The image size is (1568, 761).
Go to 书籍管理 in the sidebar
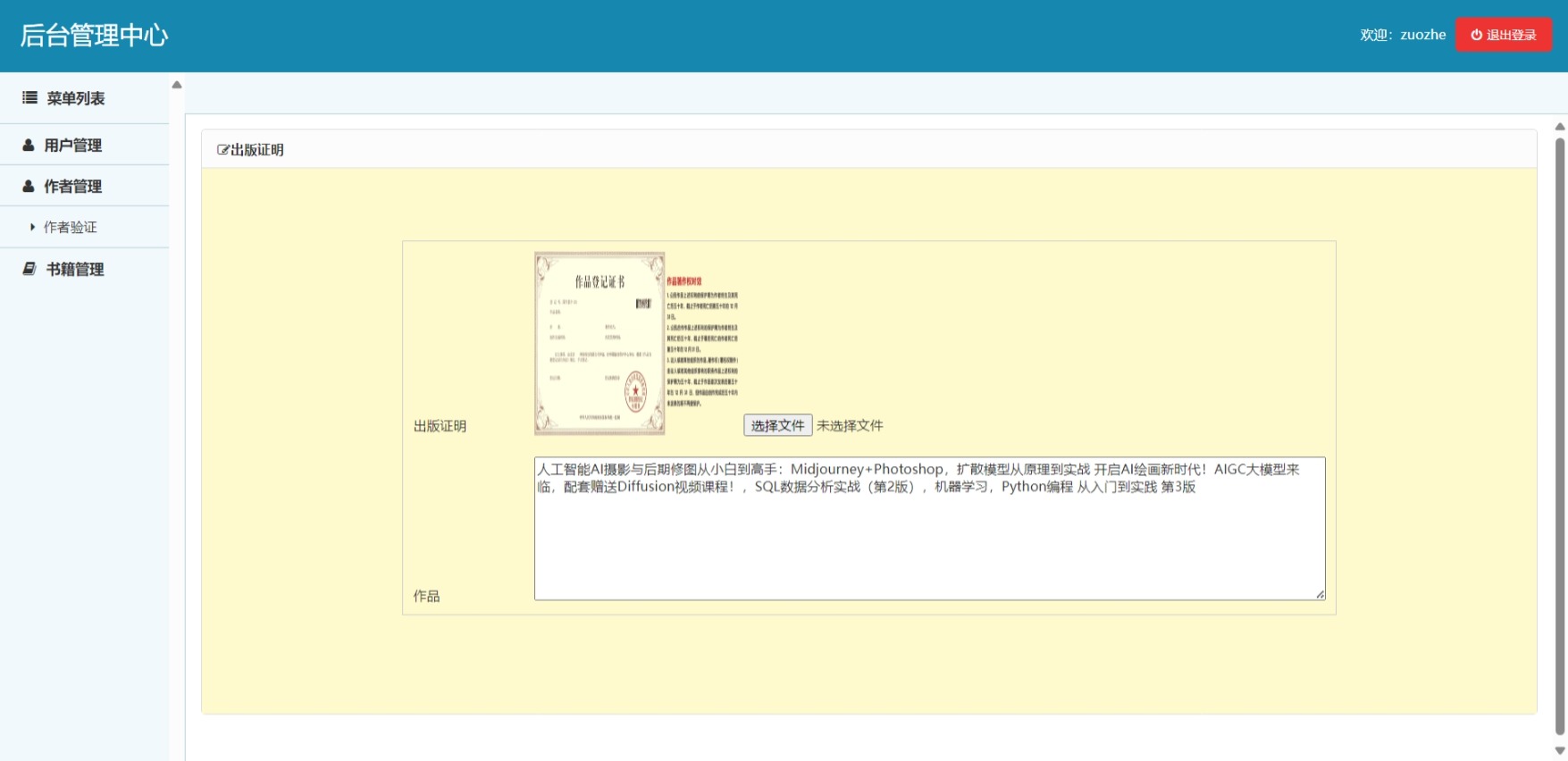coord(75,269)
